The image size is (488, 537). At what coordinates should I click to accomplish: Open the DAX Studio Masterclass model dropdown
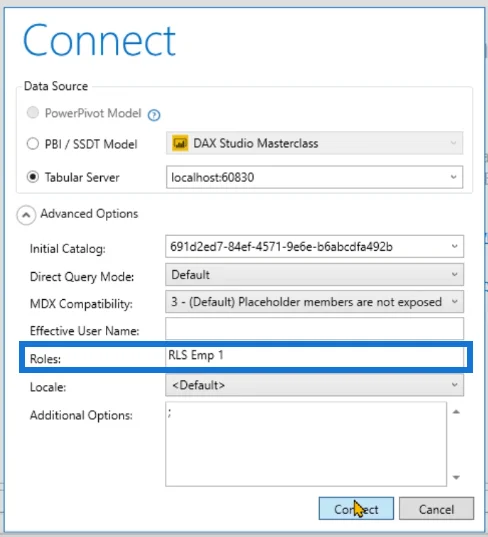314,143
